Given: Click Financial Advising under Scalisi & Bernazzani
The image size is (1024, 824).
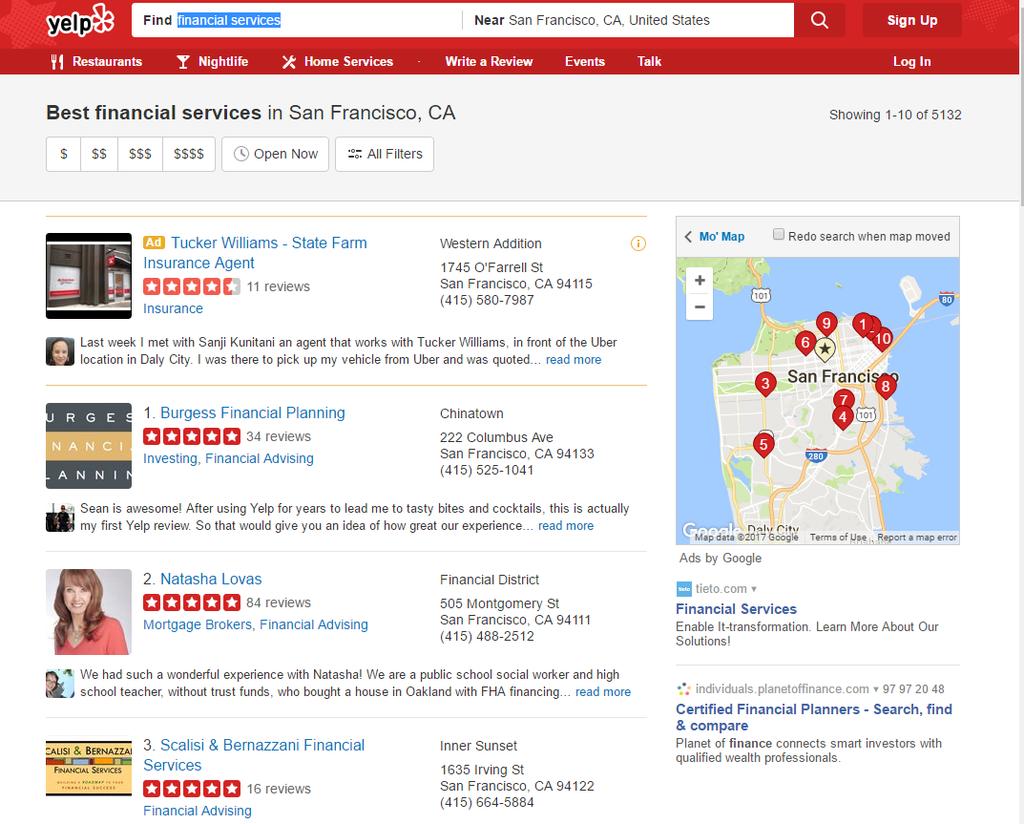Looking at the screenshot, I should coord(197,810).
